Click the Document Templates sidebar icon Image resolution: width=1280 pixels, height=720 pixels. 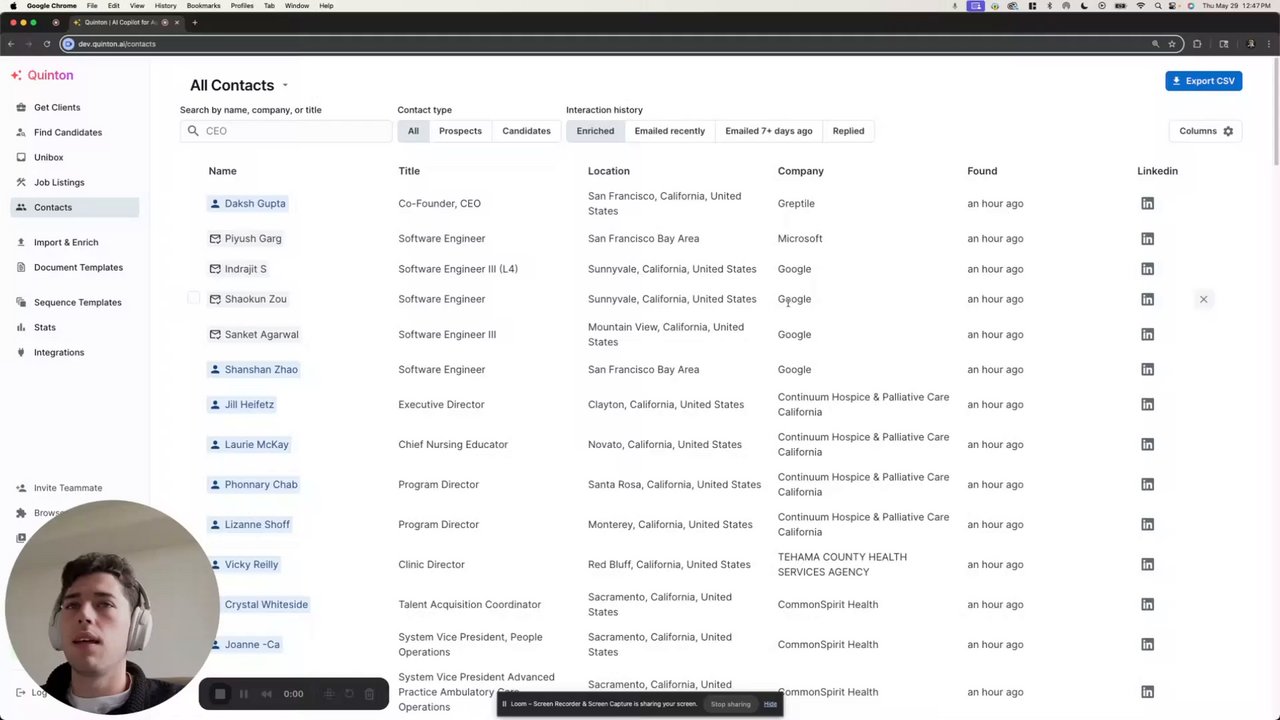(x=22, y=267)
